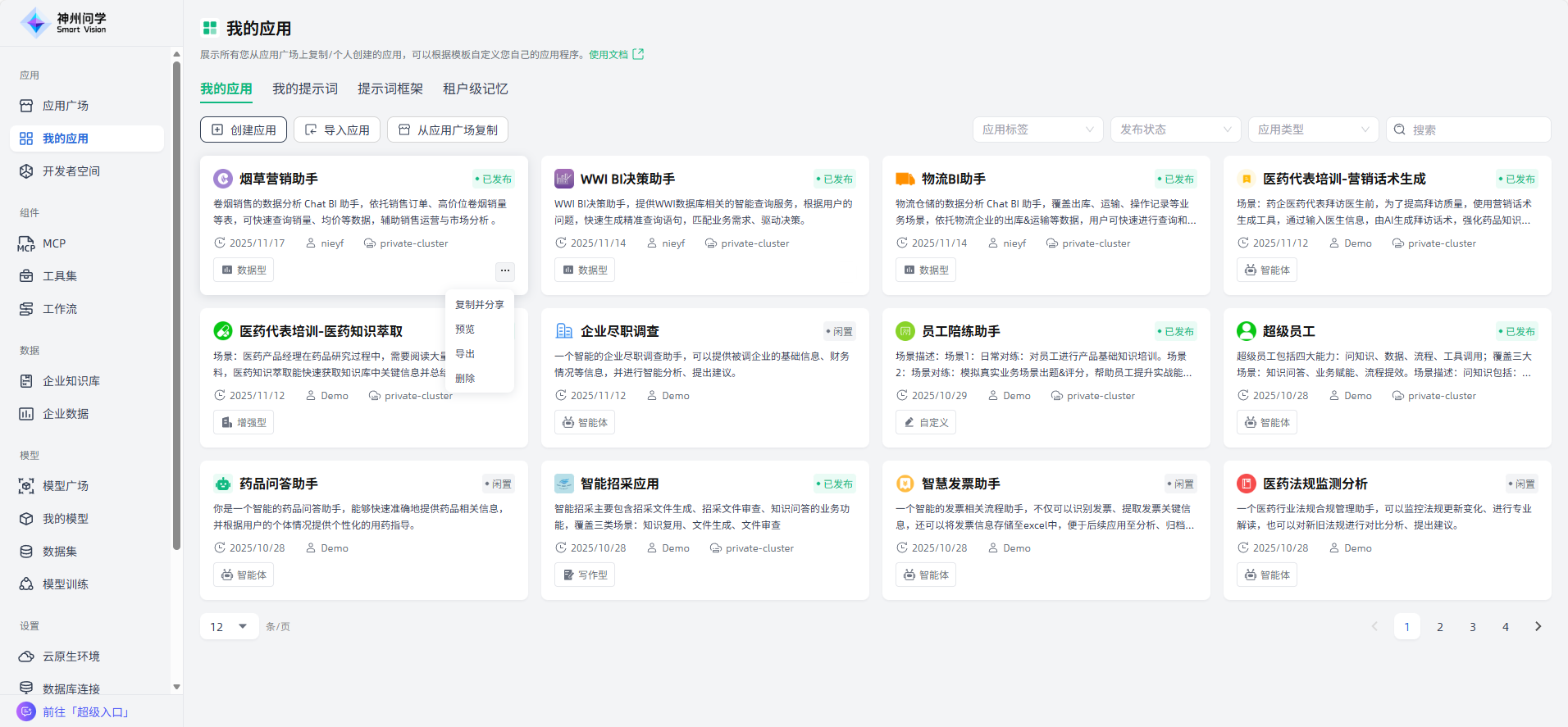The image size is (1568, 727).
Task: Open the 应用类型 dropdown filter
Action: [1313, 129]
